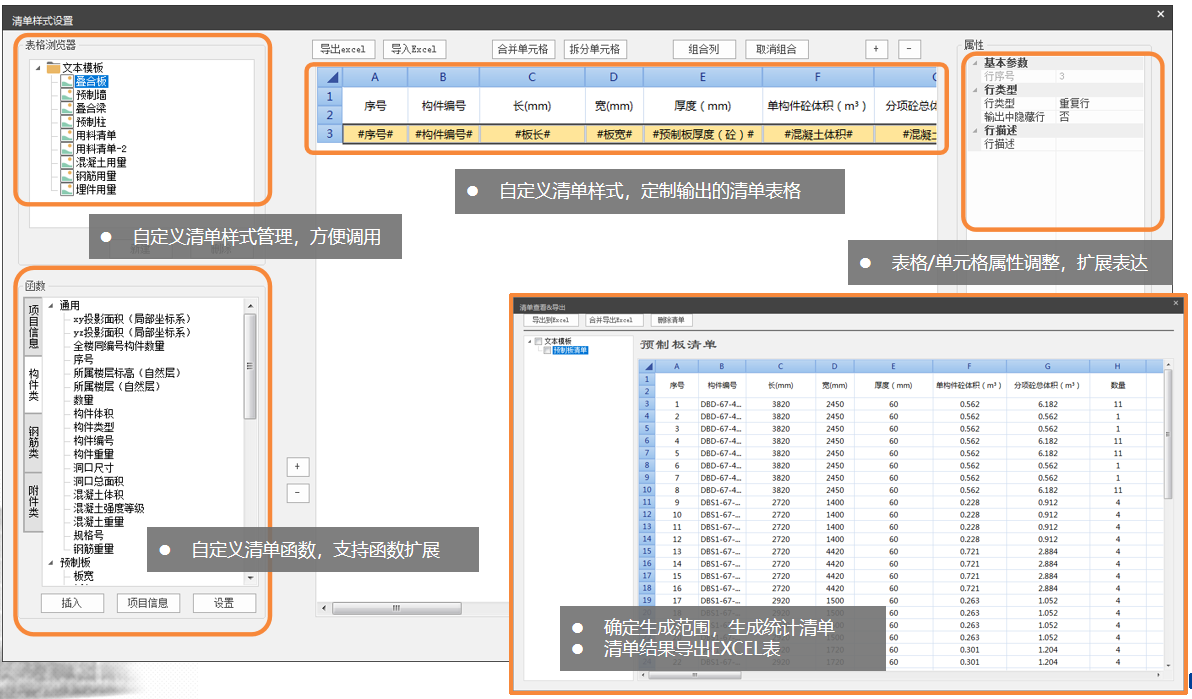Click the 钢筋用量 template icon

coord(67,176)
